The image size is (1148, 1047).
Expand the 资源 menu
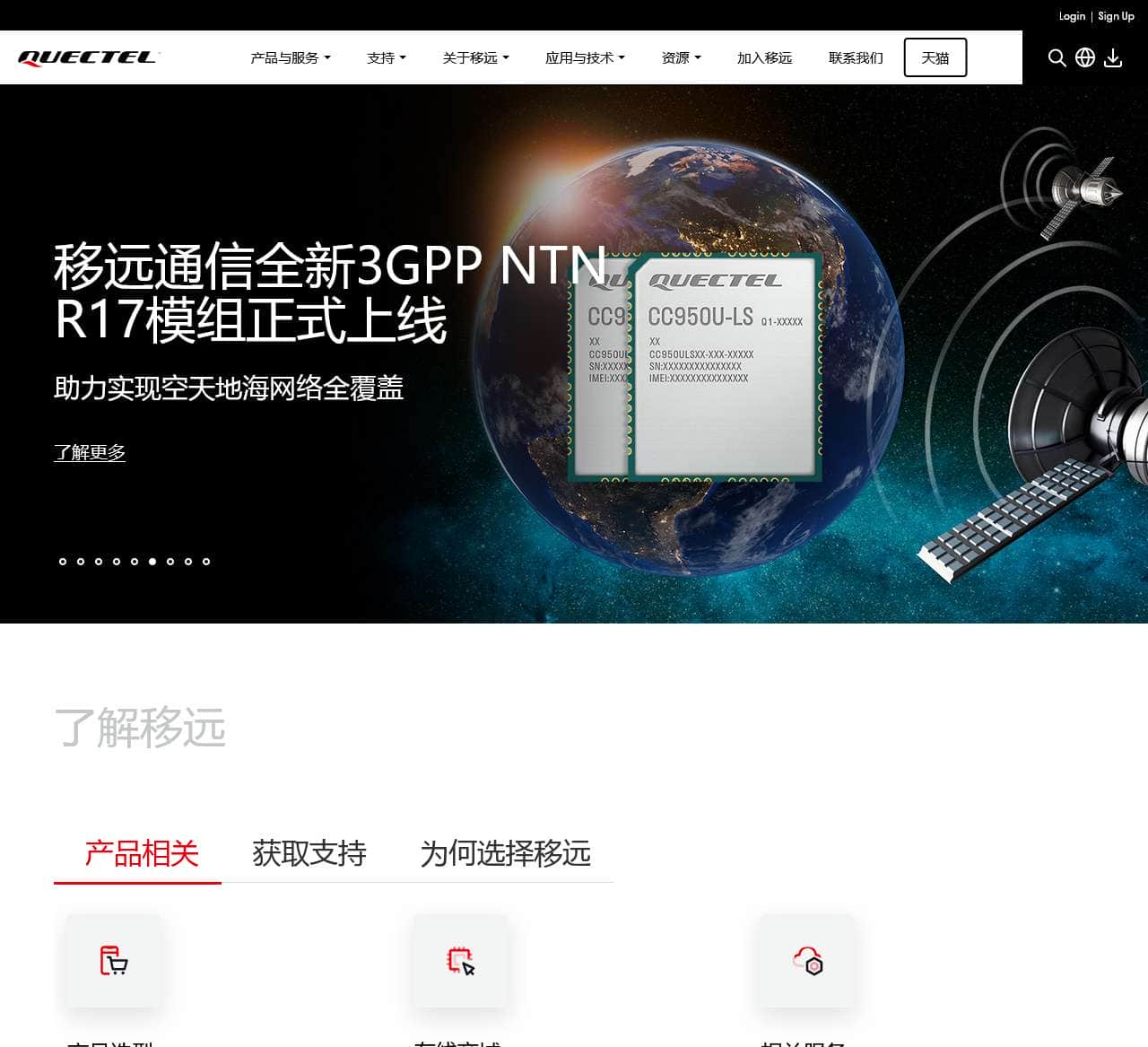tap(681, 58)
